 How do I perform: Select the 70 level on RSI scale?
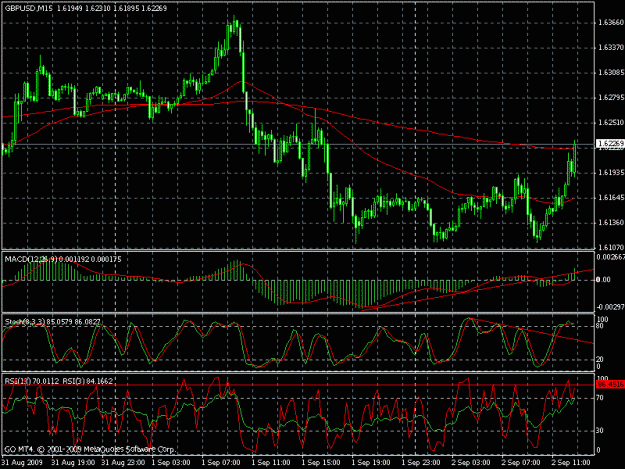[600, 398]
